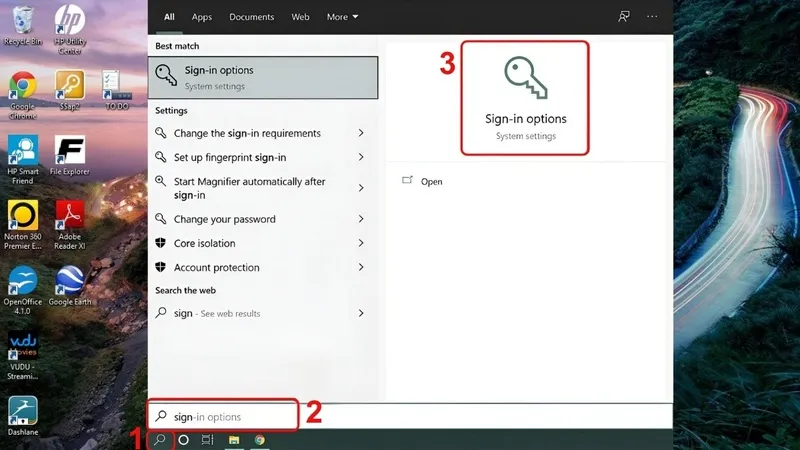Open File Explorer from the taskbar
The height and width of the screenshot is (450, 800).
coord(234,439)
